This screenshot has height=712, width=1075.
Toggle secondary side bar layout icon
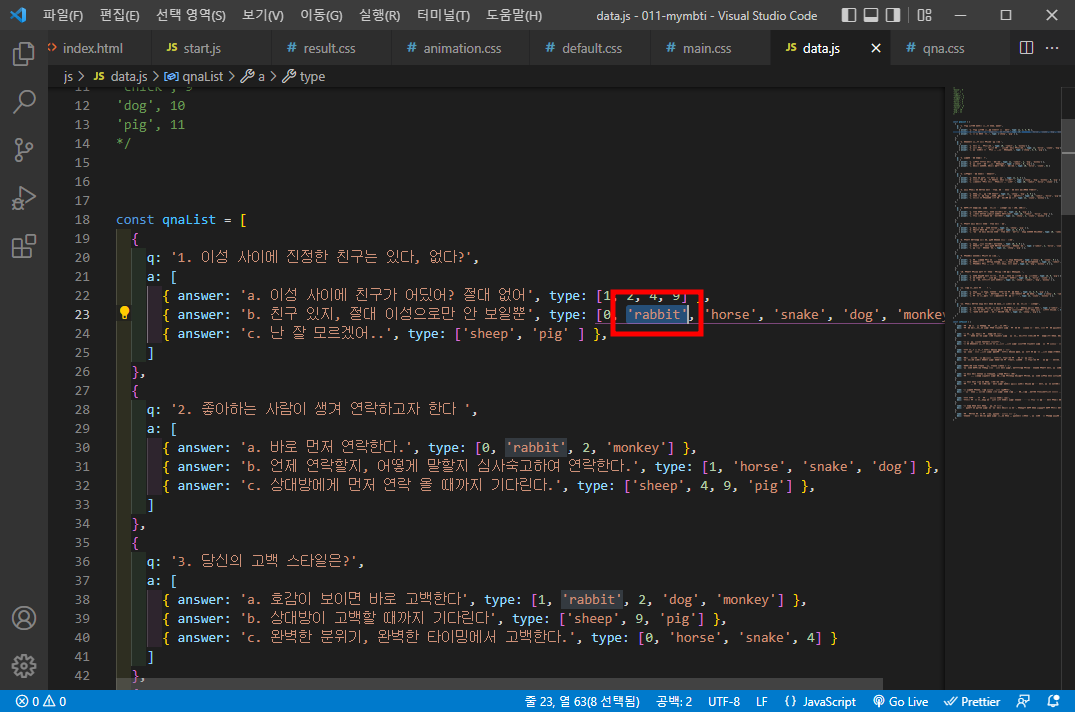893,15
